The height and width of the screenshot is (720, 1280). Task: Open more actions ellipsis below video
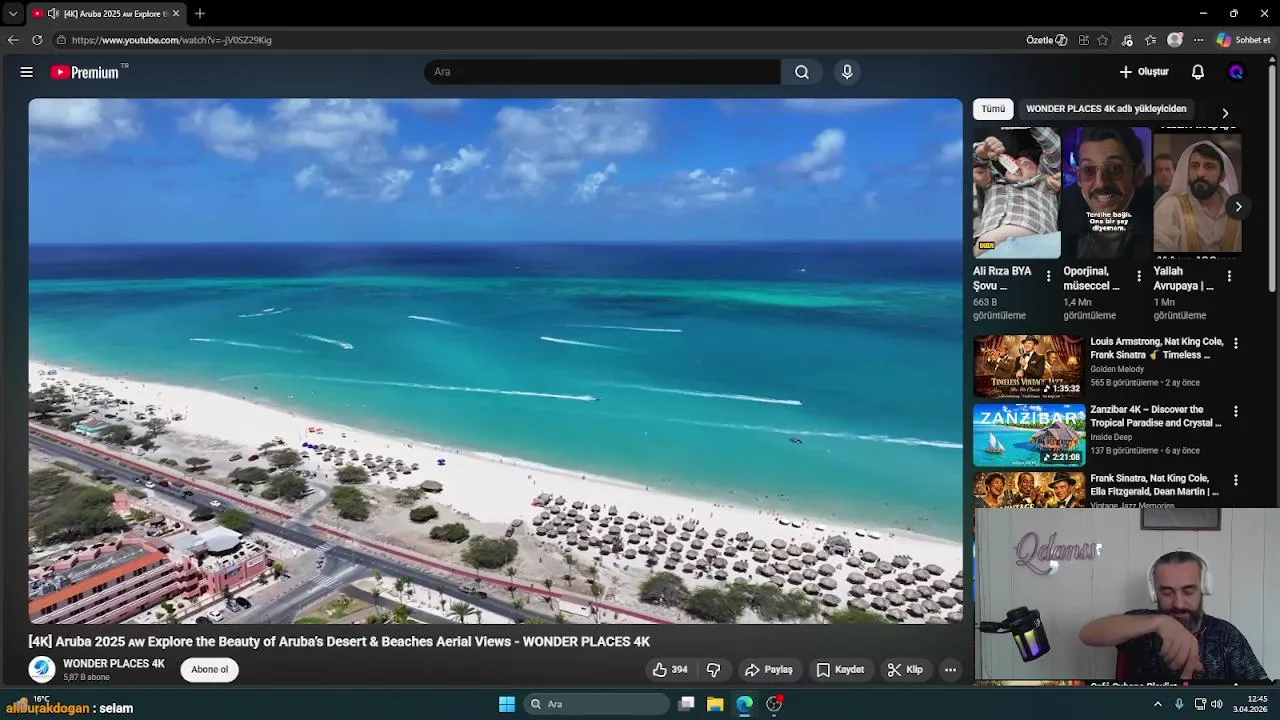951,670
